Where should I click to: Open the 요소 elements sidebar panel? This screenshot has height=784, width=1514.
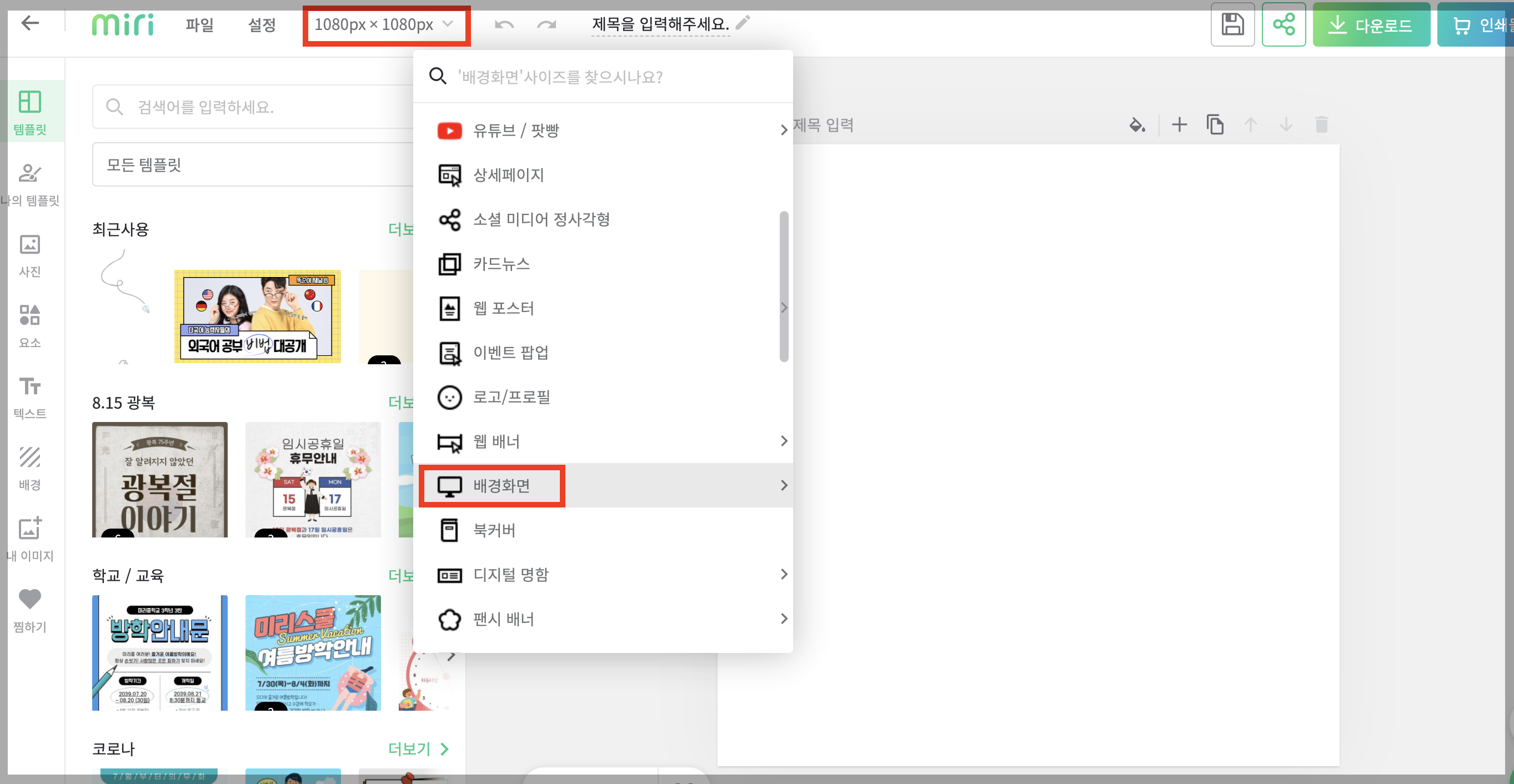[x=29, y=326]
